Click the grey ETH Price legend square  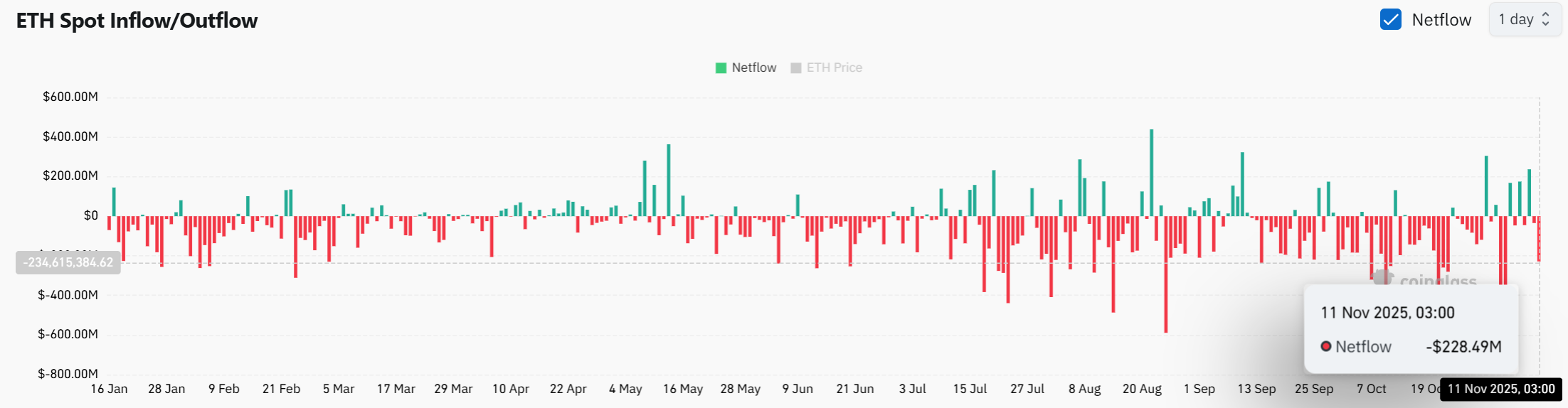pyautogui.click(x=796, y=68)
